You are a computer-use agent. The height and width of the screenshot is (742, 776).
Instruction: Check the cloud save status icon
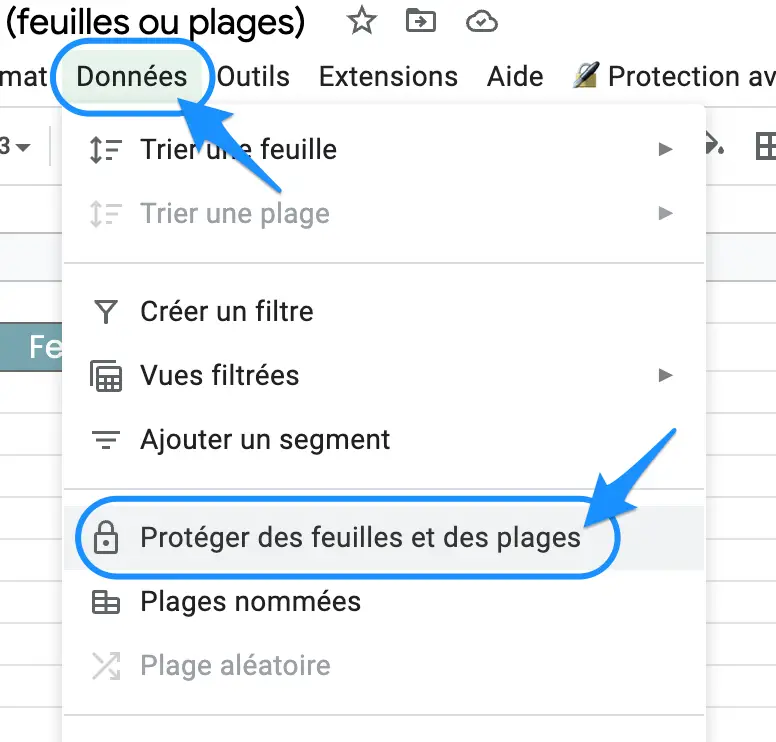pyautogui.click(x=482, y=22)
